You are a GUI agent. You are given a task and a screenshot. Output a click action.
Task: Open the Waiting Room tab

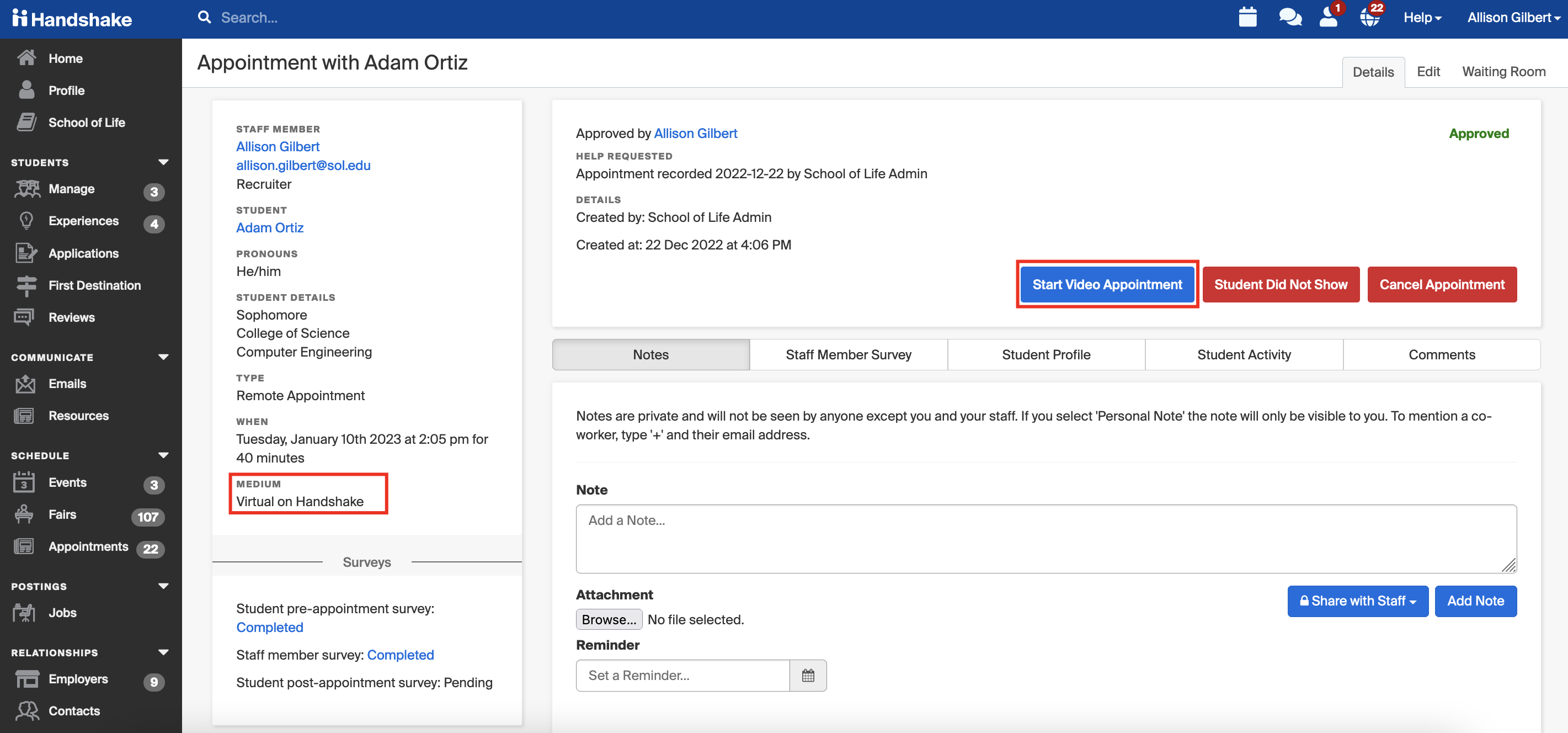click(x=1503, y=72)
